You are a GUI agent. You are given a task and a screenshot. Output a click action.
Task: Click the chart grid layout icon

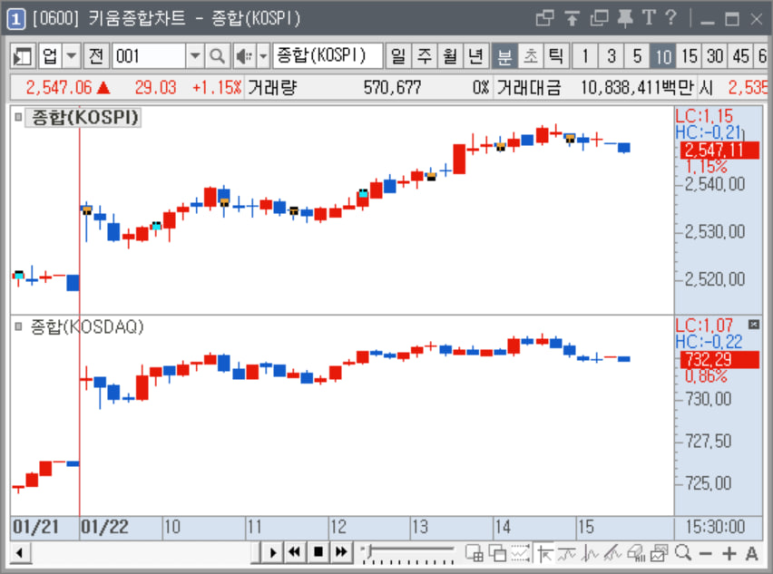tap(474, 553)
